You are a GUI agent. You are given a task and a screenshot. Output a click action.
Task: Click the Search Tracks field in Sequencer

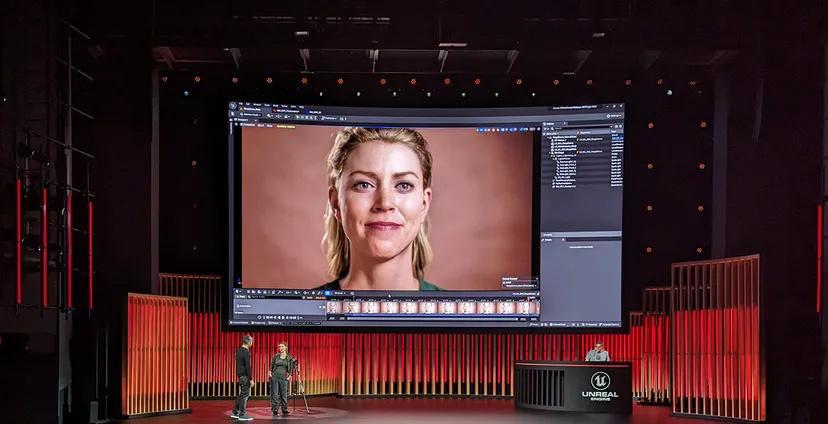coord(275,297)
